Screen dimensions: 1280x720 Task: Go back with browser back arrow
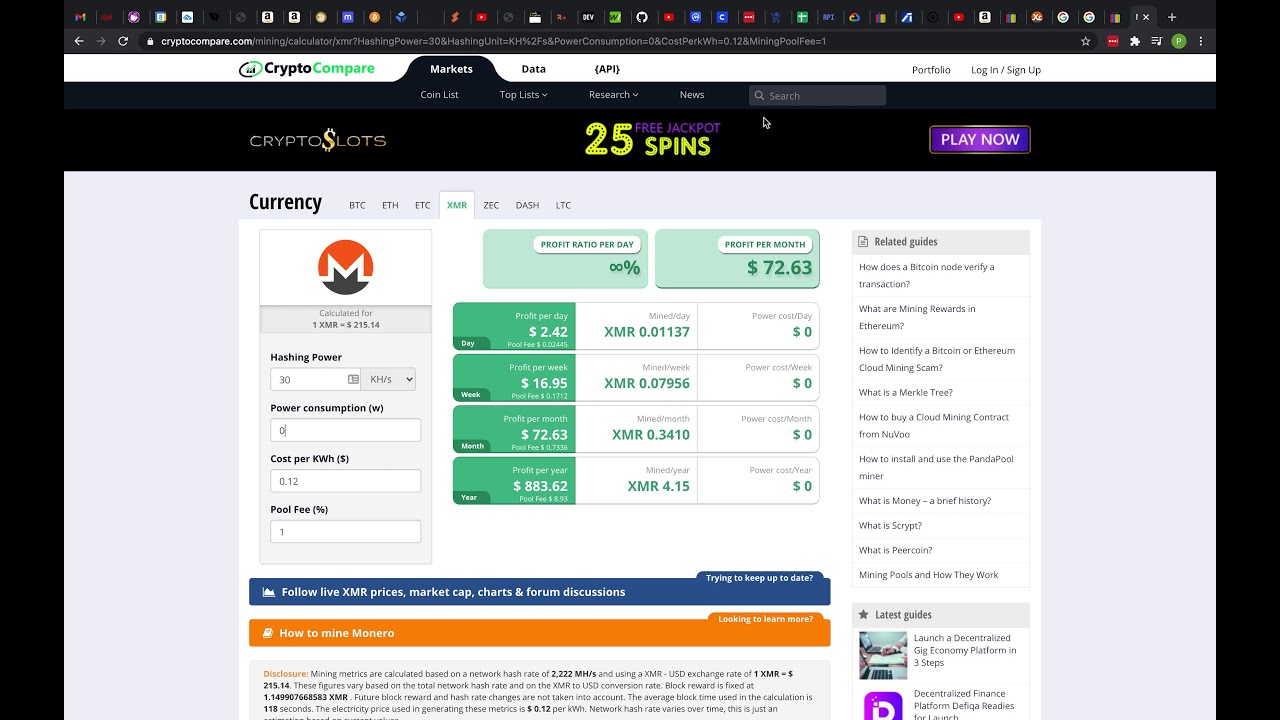pyautogui.click(x=79, y=41)
